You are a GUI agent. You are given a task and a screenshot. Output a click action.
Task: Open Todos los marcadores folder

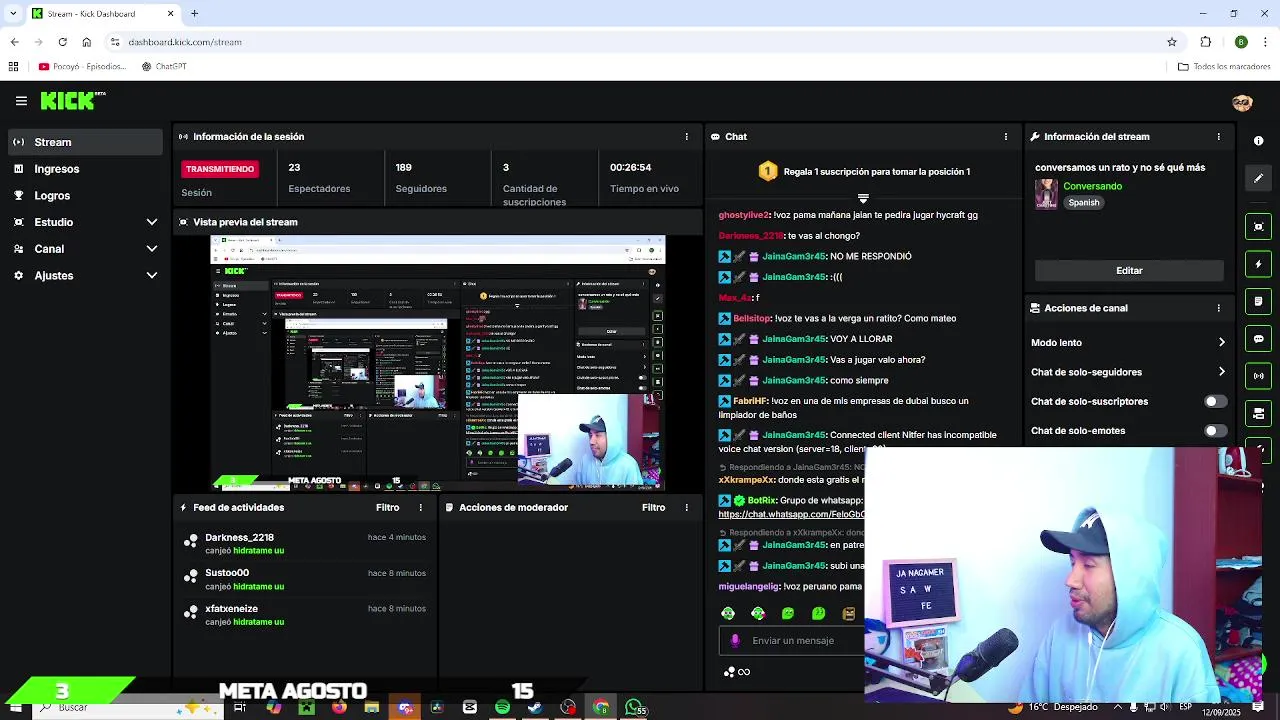click(x=1224, y=67)
